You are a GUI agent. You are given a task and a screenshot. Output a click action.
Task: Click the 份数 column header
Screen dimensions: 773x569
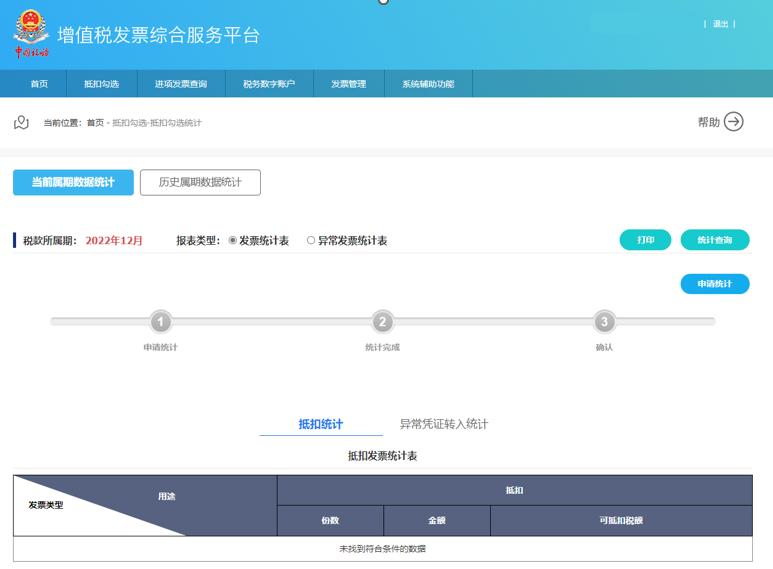click(x=330, y=520)
